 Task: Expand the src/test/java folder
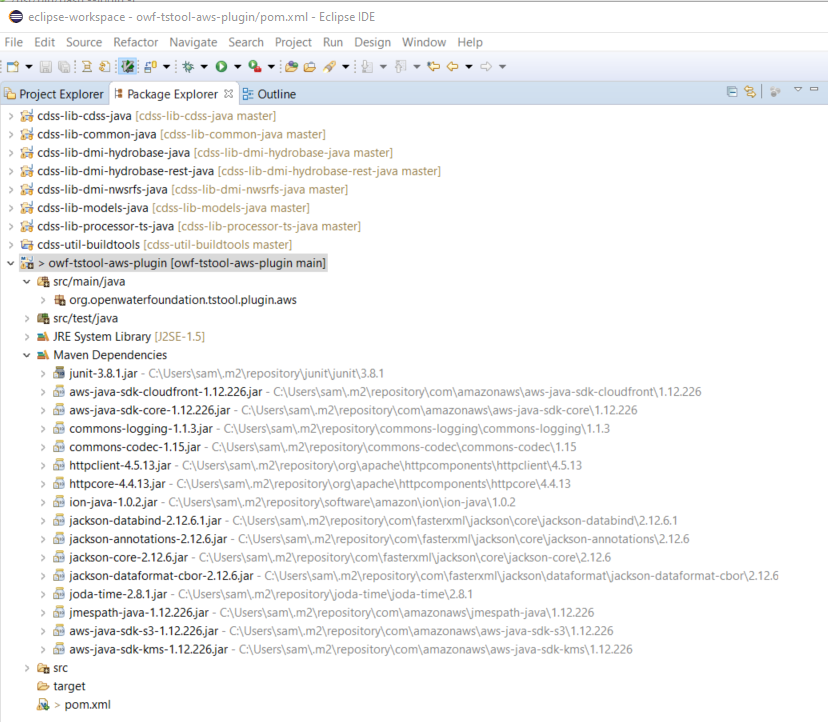click(27, 318)
